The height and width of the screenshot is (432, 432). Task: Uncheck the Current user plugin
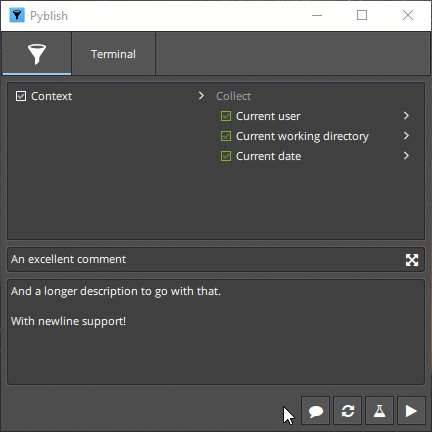[226, 116]
